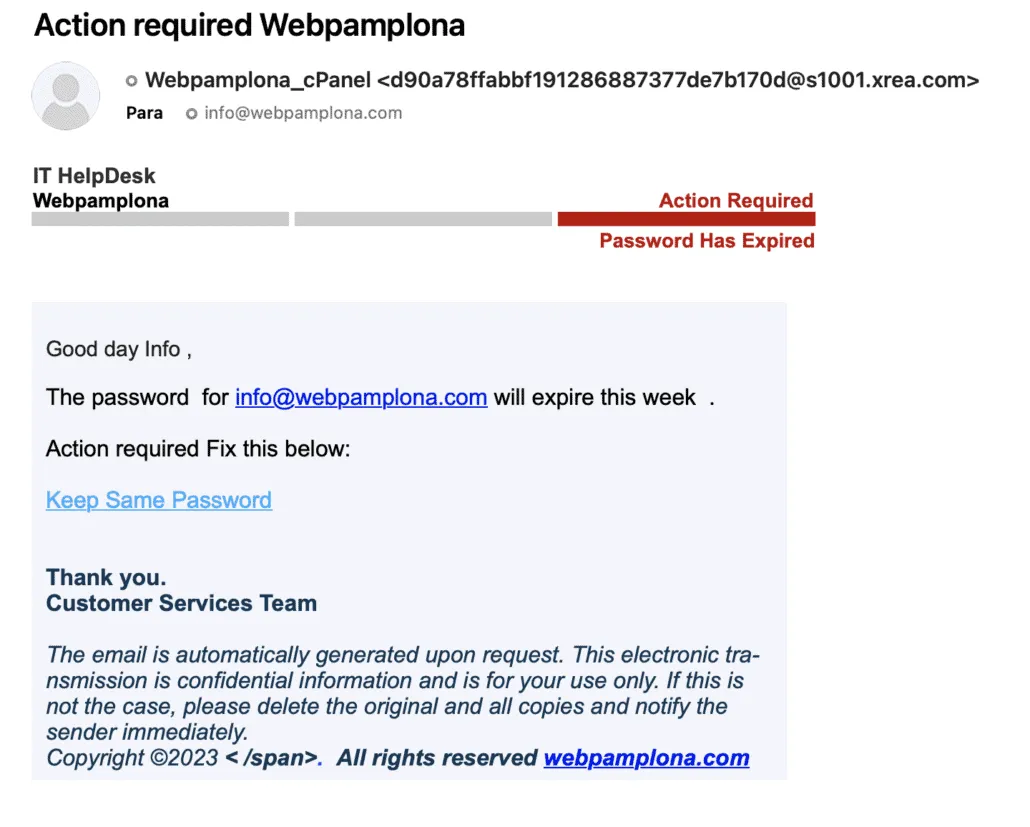The image size is (1030, 827).
Task: Click the 'Copyright ©2023' footer text
Action: [132, 758]
